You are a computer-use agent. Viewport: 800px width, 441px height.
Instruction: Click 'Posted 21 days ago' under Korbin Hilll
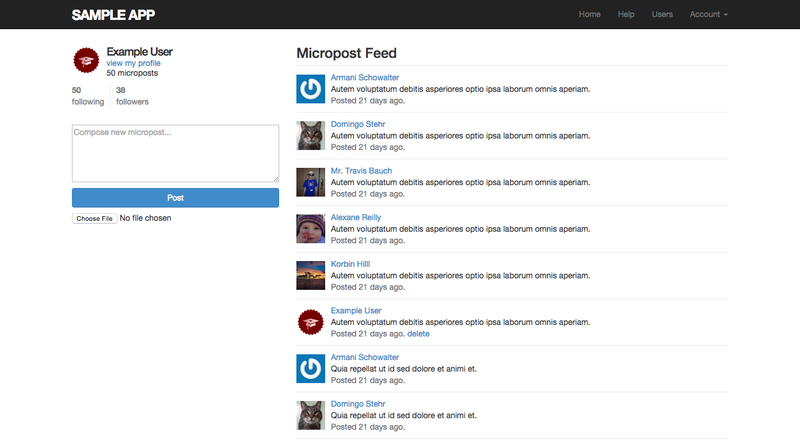coord(367,287)
